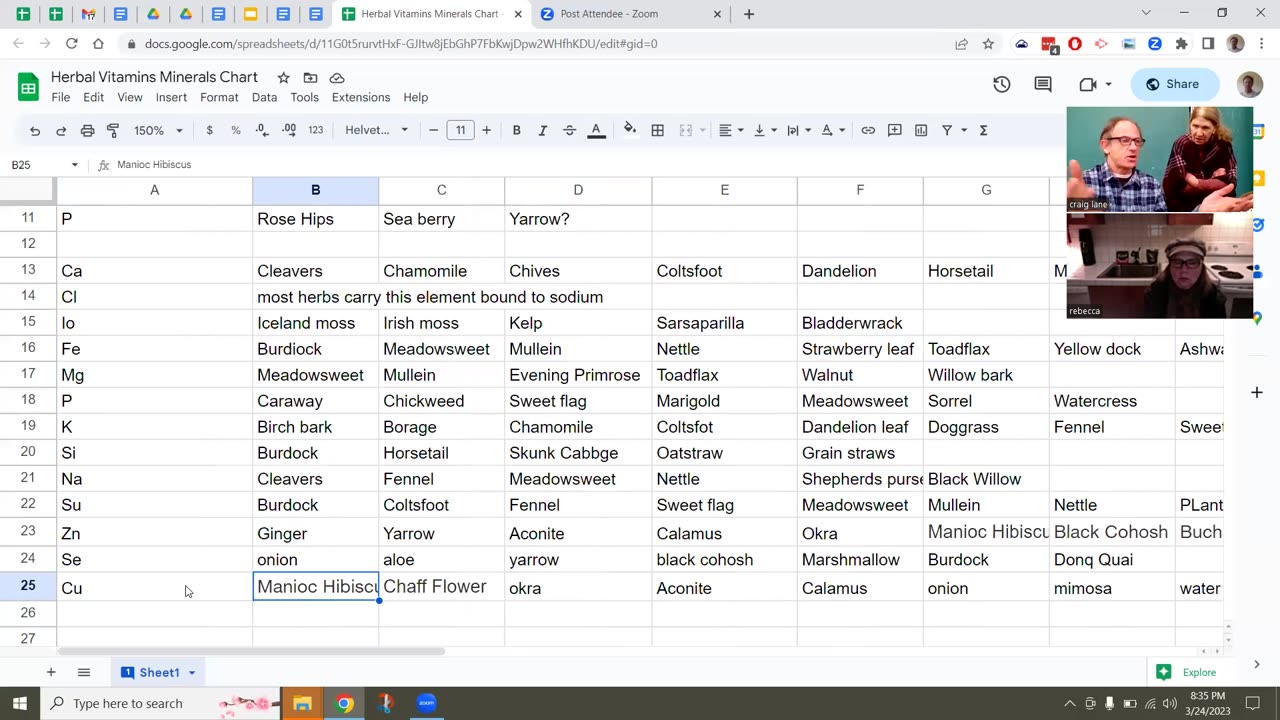This screenshot has width=1280, height=720.
Task: Open the Sheet1 tab menu arrow
Action: coord(192,673)
